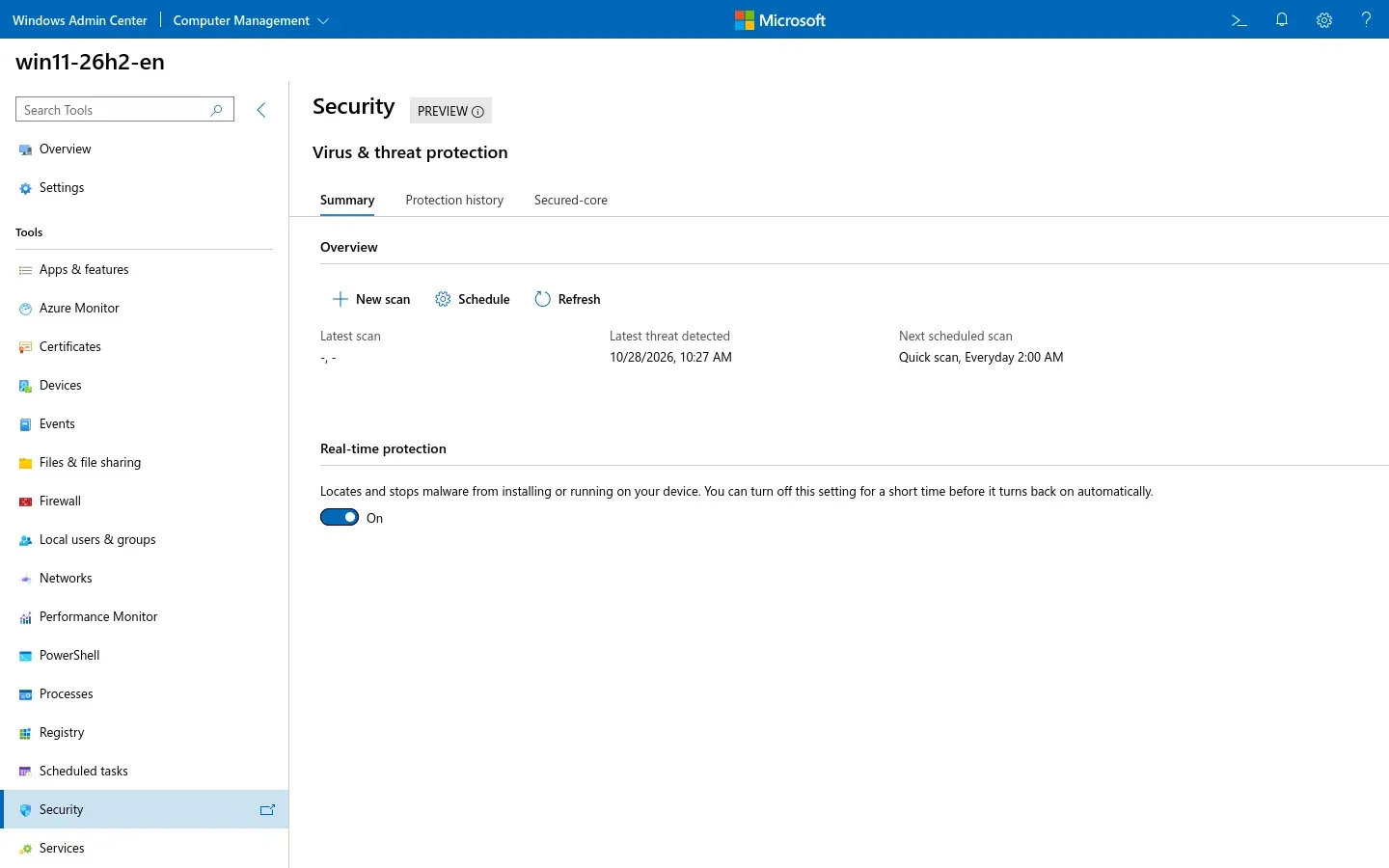Click the Virus & threat protection heading

pos(410,152)
